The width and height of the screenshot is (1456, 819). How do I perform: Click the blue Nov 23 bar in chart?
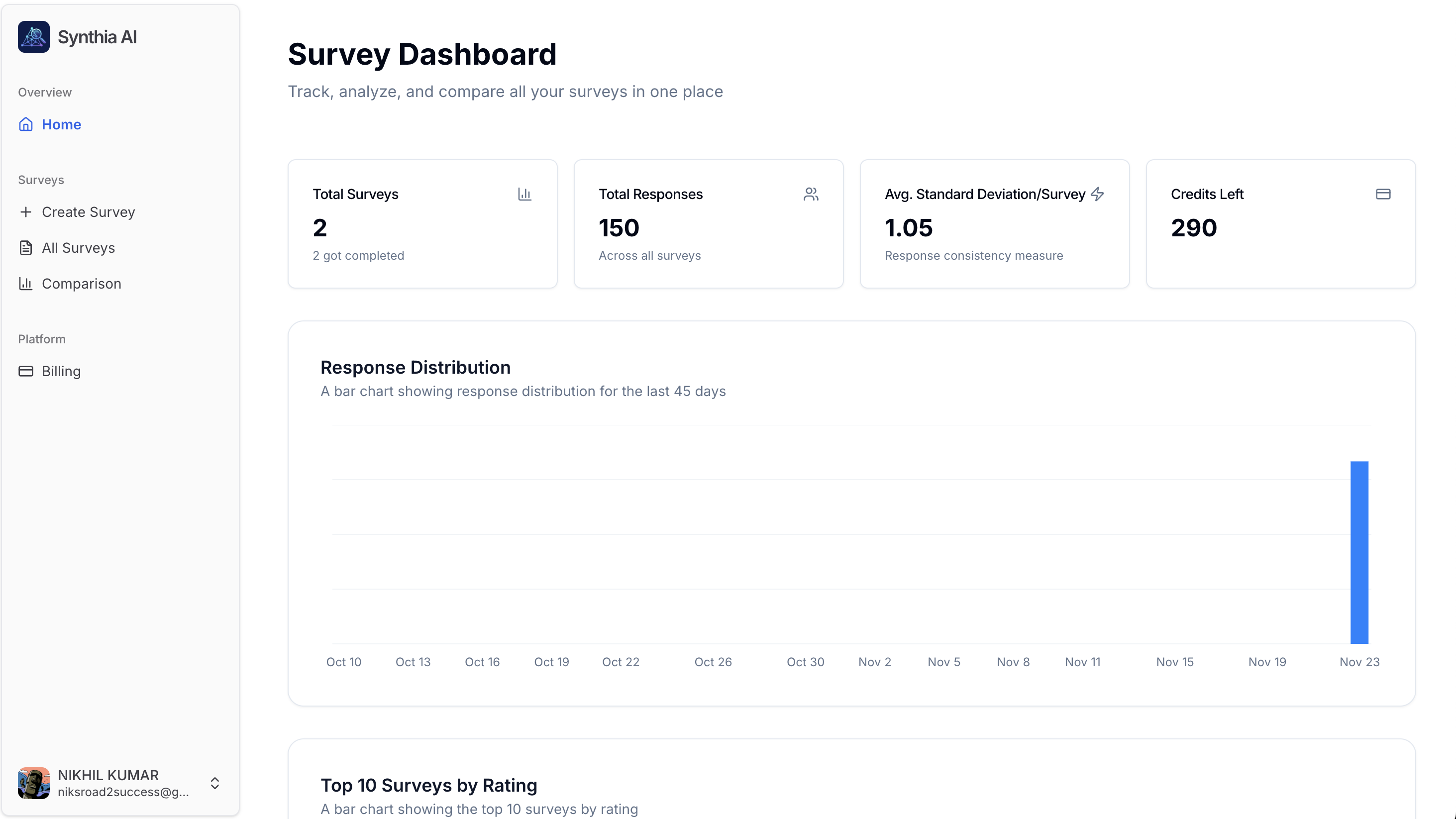(1359, 552)
